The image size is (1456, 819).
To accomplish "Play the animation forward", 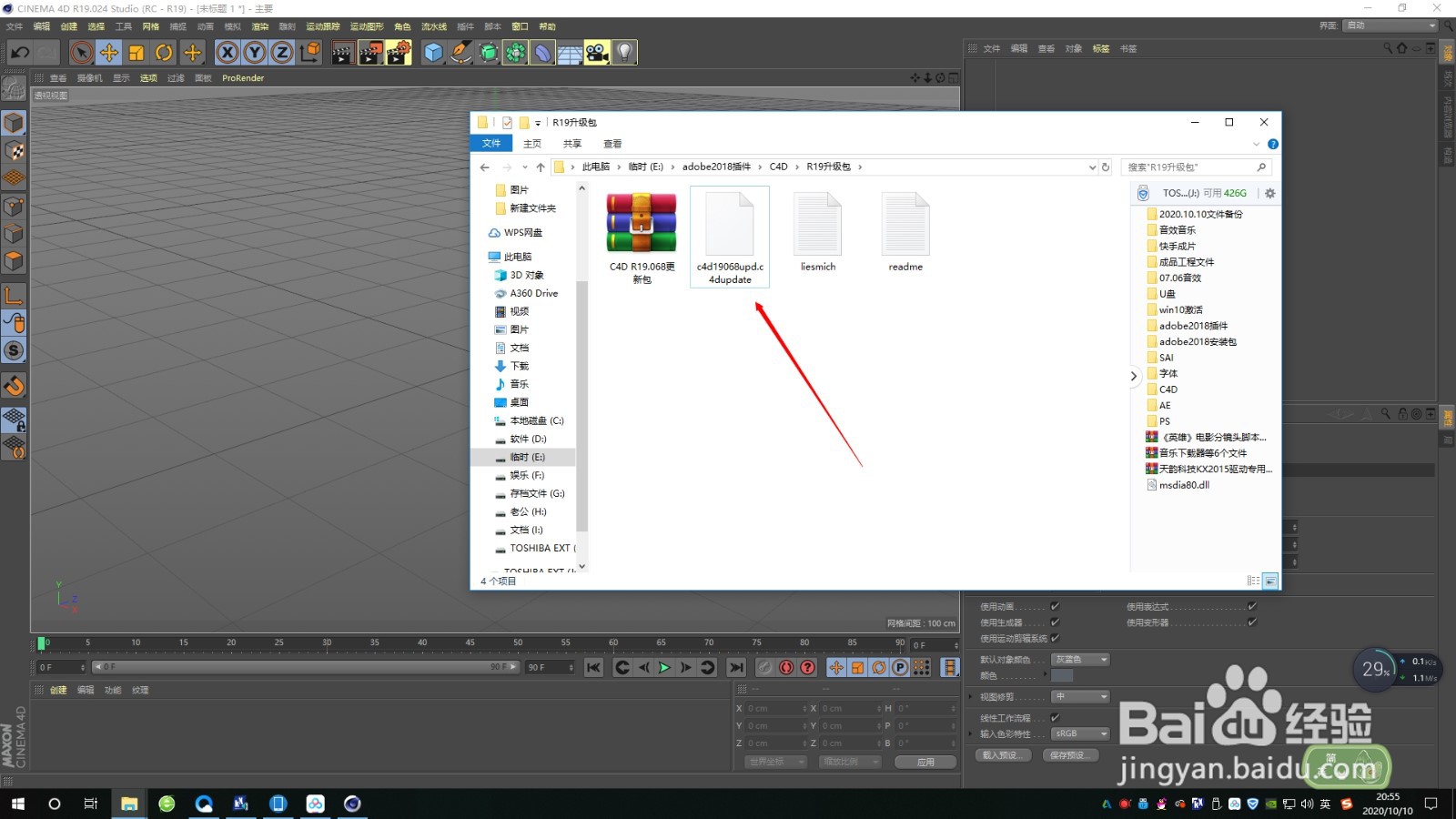I will pos(664,667).
